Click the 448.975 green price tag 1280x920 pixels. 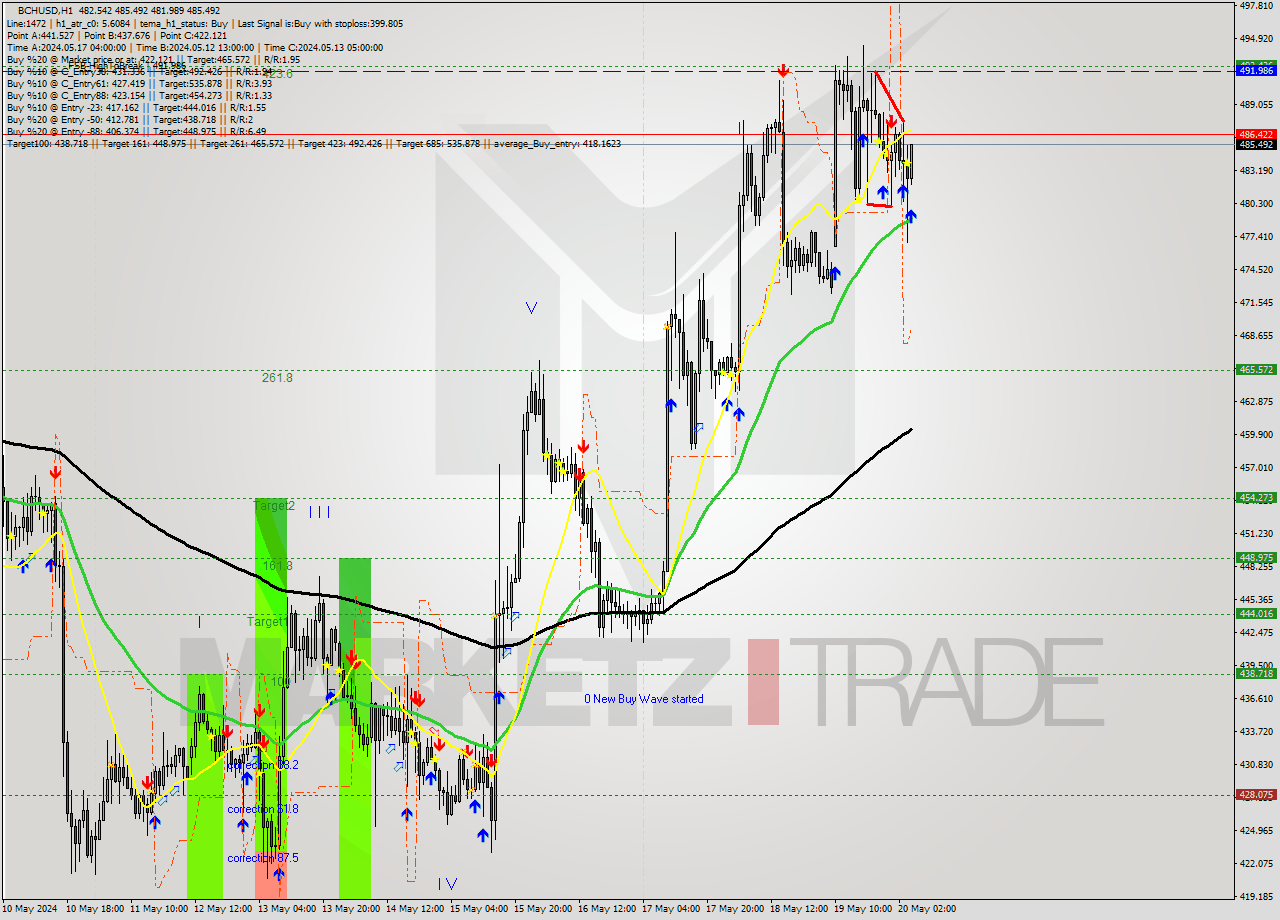(1256, 557)
